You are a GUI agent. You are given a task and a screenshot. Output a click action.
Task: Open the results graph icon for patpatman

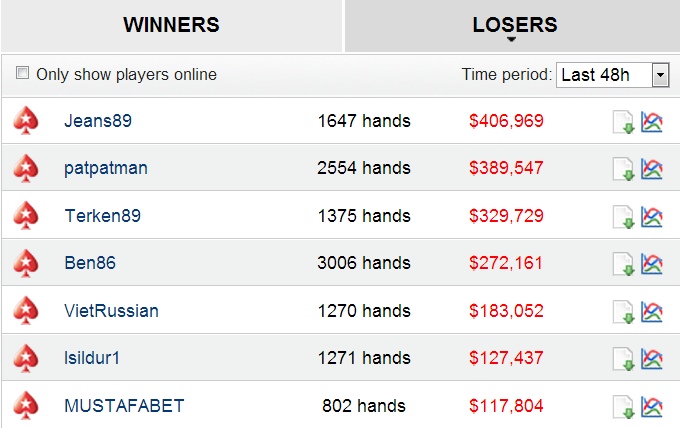coord(652,169)
